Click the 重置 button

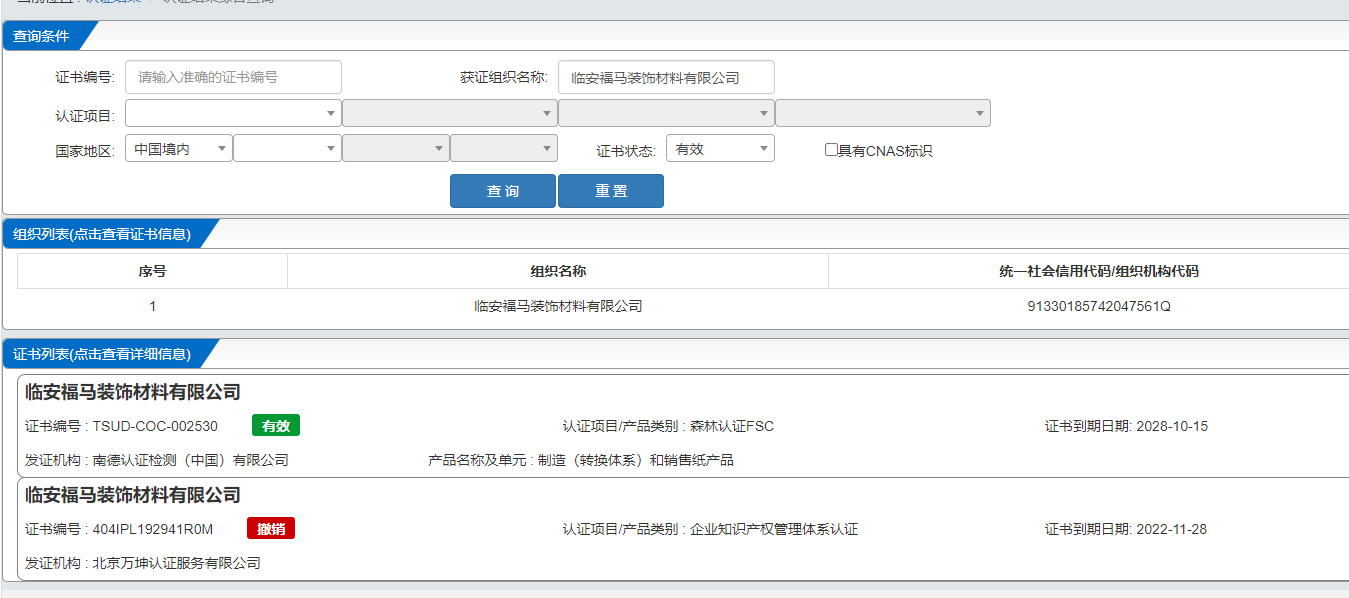611,191
